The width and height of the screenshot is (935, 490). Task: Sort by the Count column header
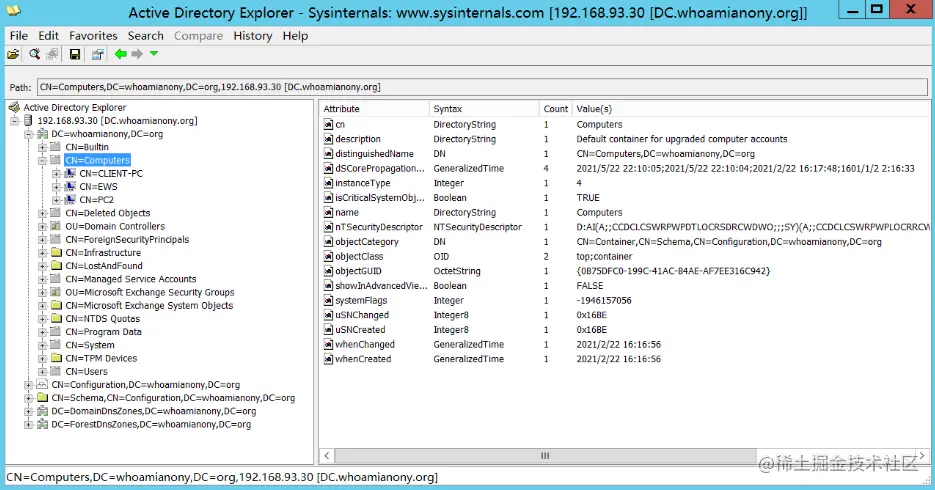click(555, 109)
